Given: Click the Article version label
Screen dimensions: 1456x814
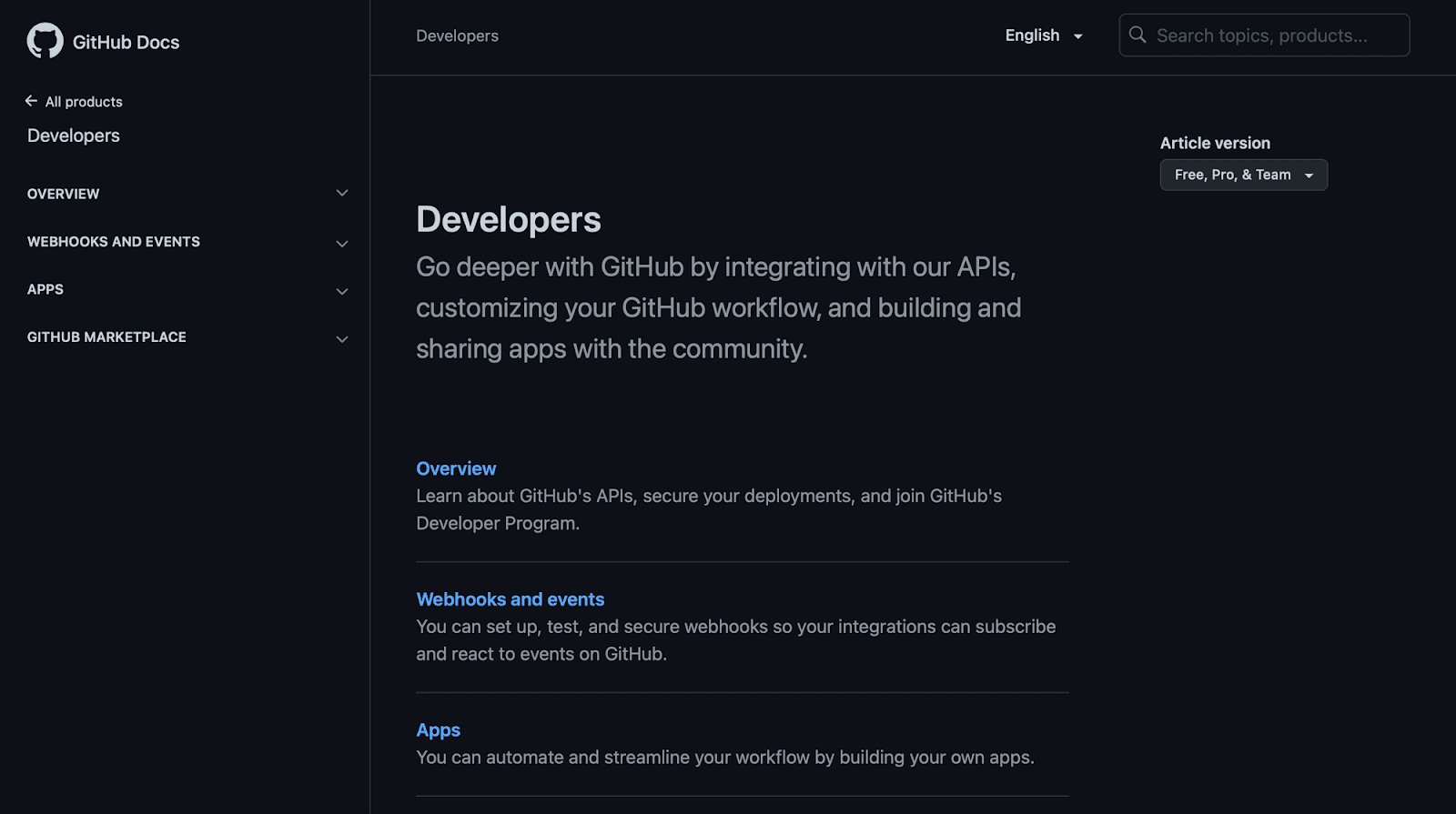Looking at the screenshot, I should 1215,143.
